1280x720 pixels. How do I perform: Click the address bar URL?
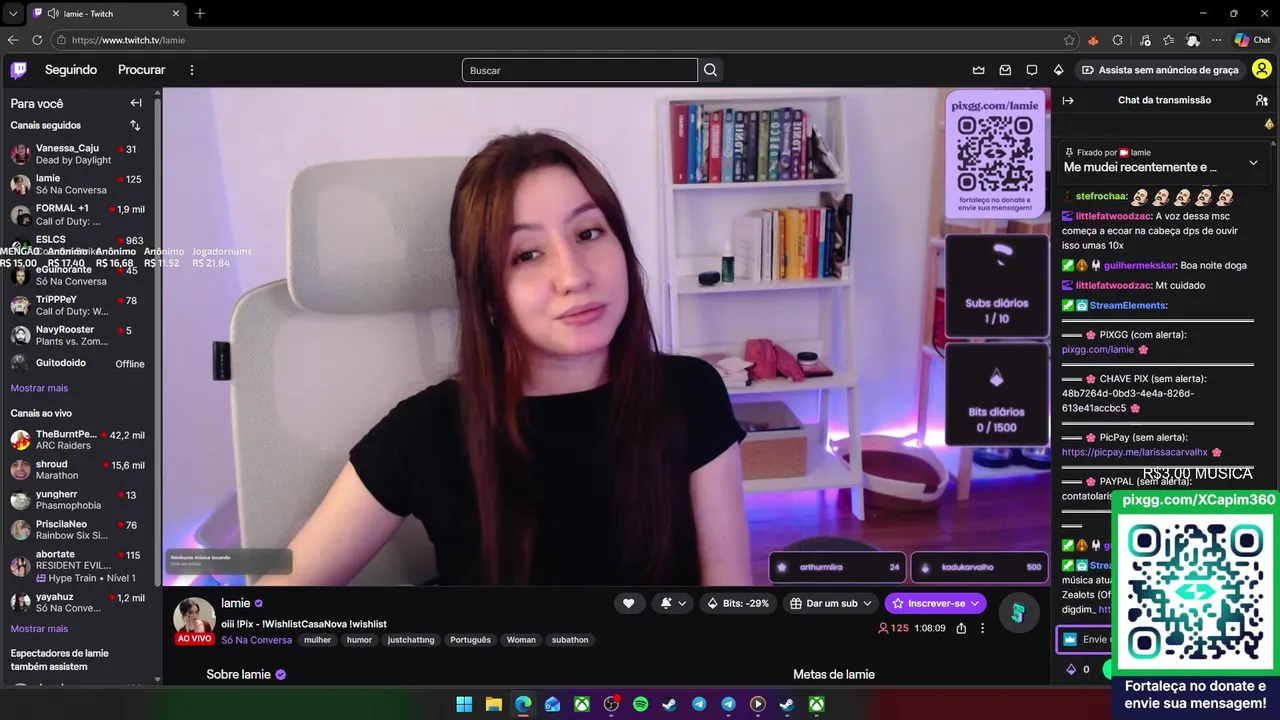tap(128, 40)
